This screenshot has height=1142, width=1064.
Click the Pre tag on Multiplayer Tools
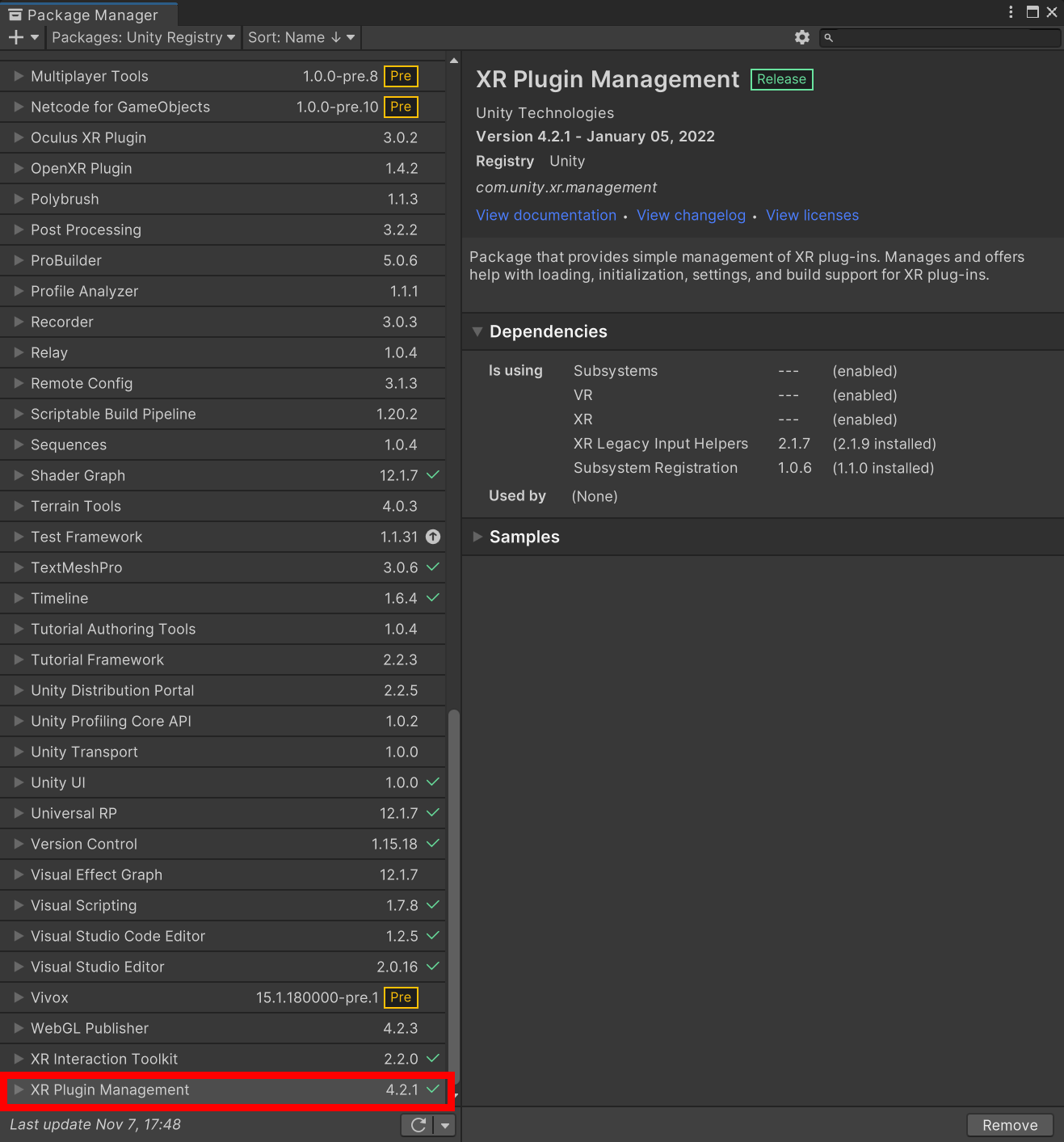[401, 76]
